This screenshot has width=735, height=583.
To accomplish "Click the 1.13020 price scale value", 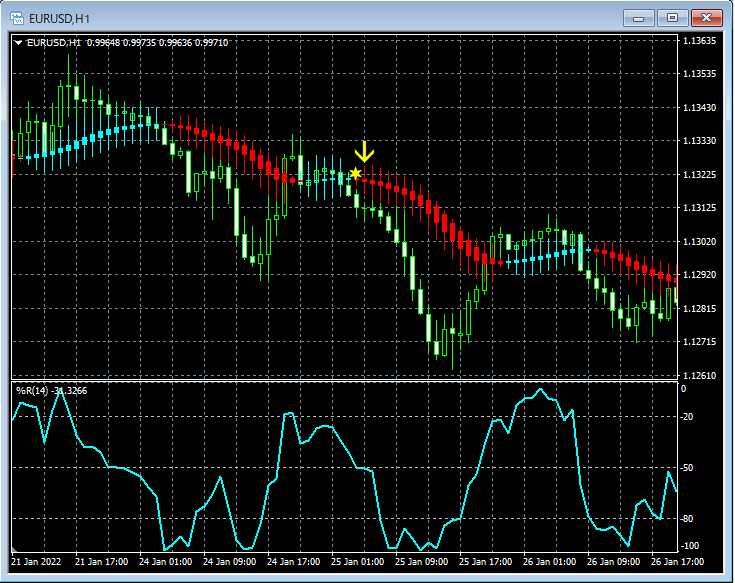I will point(699,241).
